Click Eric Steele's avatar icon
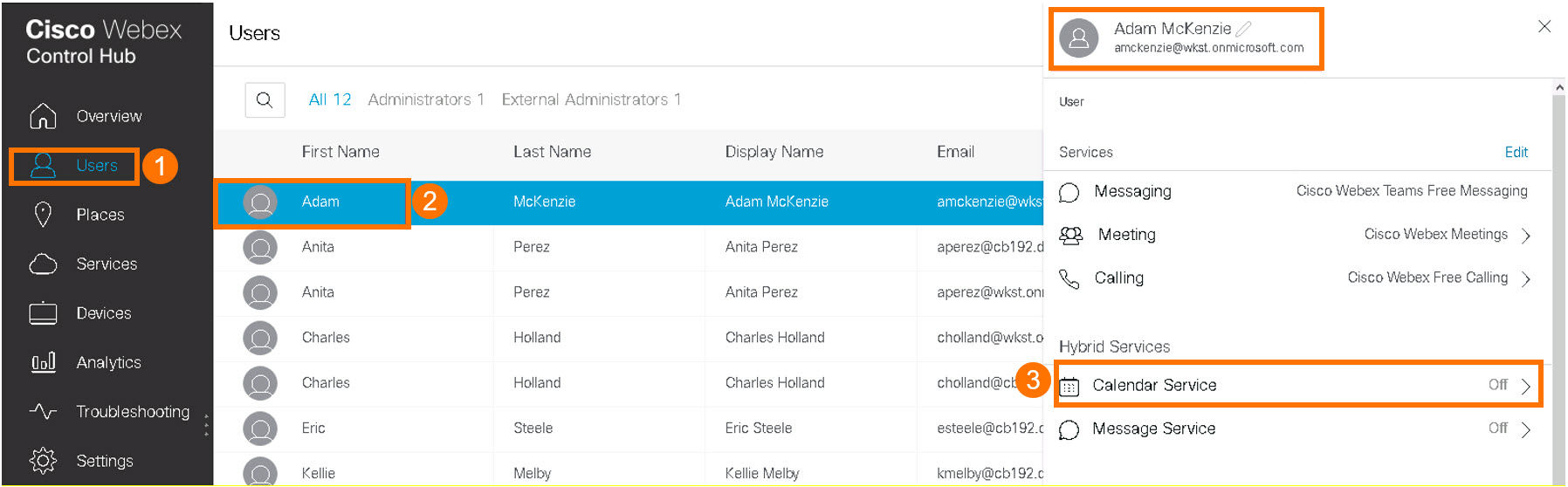This screenshot has width=1568, height=487. coord(260,429)
